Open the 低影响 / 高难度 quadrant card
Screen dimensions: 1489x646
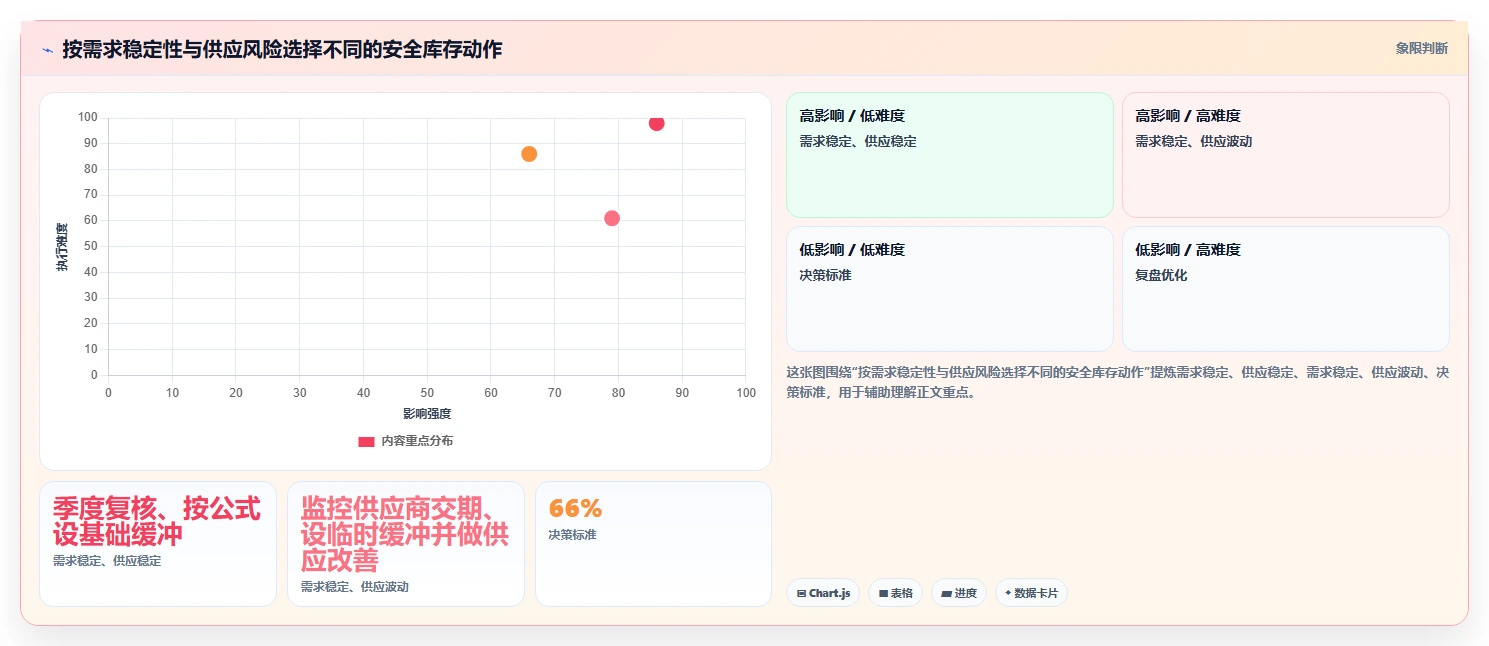[1285, 289]
